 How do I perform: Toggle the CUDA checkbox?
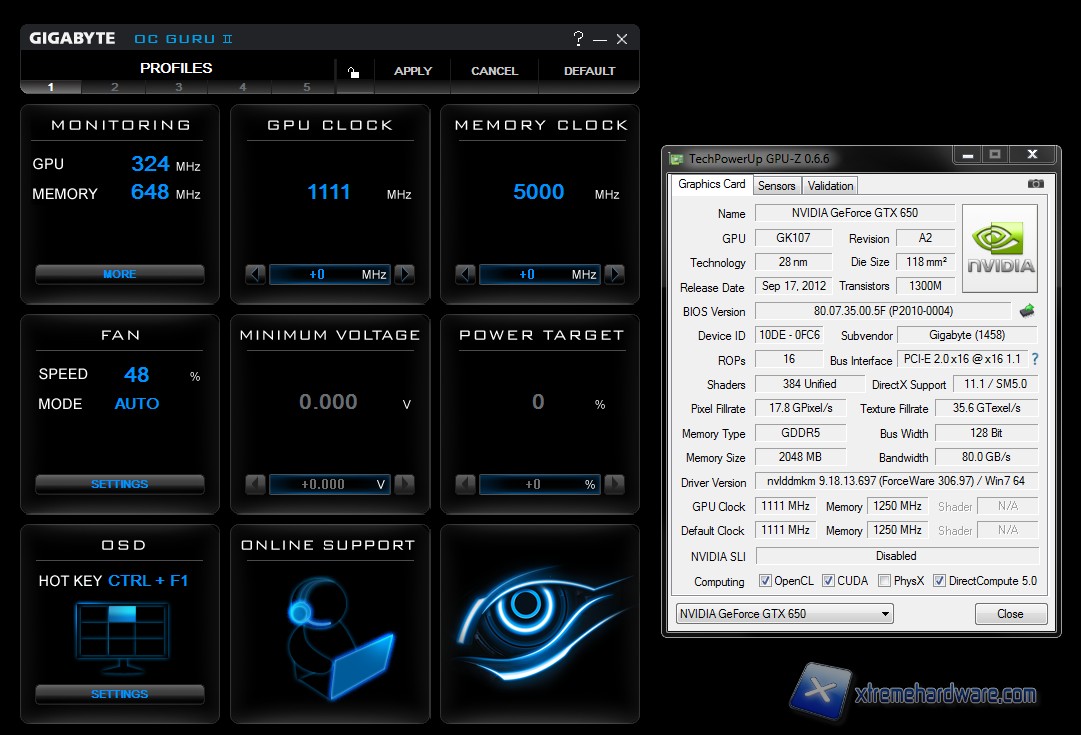828,581
